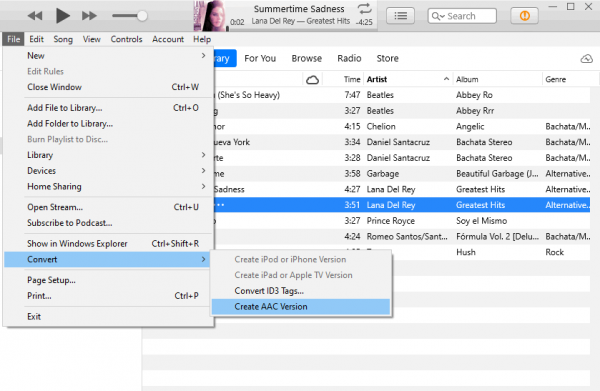Image resolution: width=600 pixels, height=391 pixels.
Task: Select Beatles 7:47 Abbey Road row
Action: [x=402, y=95]
